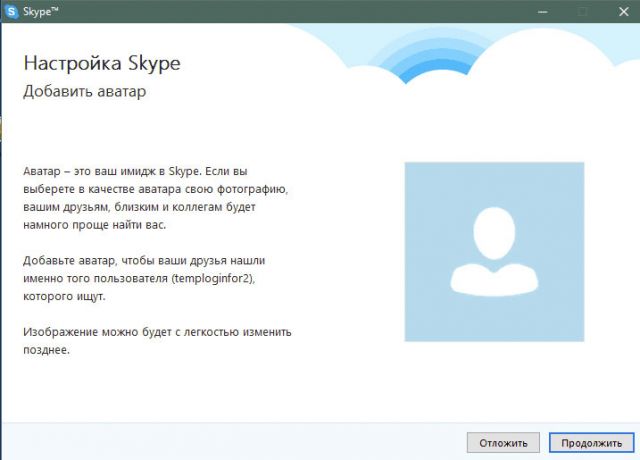640x460 pixels.
Task: Click the Skype™ title bar text
Action: 40,11
